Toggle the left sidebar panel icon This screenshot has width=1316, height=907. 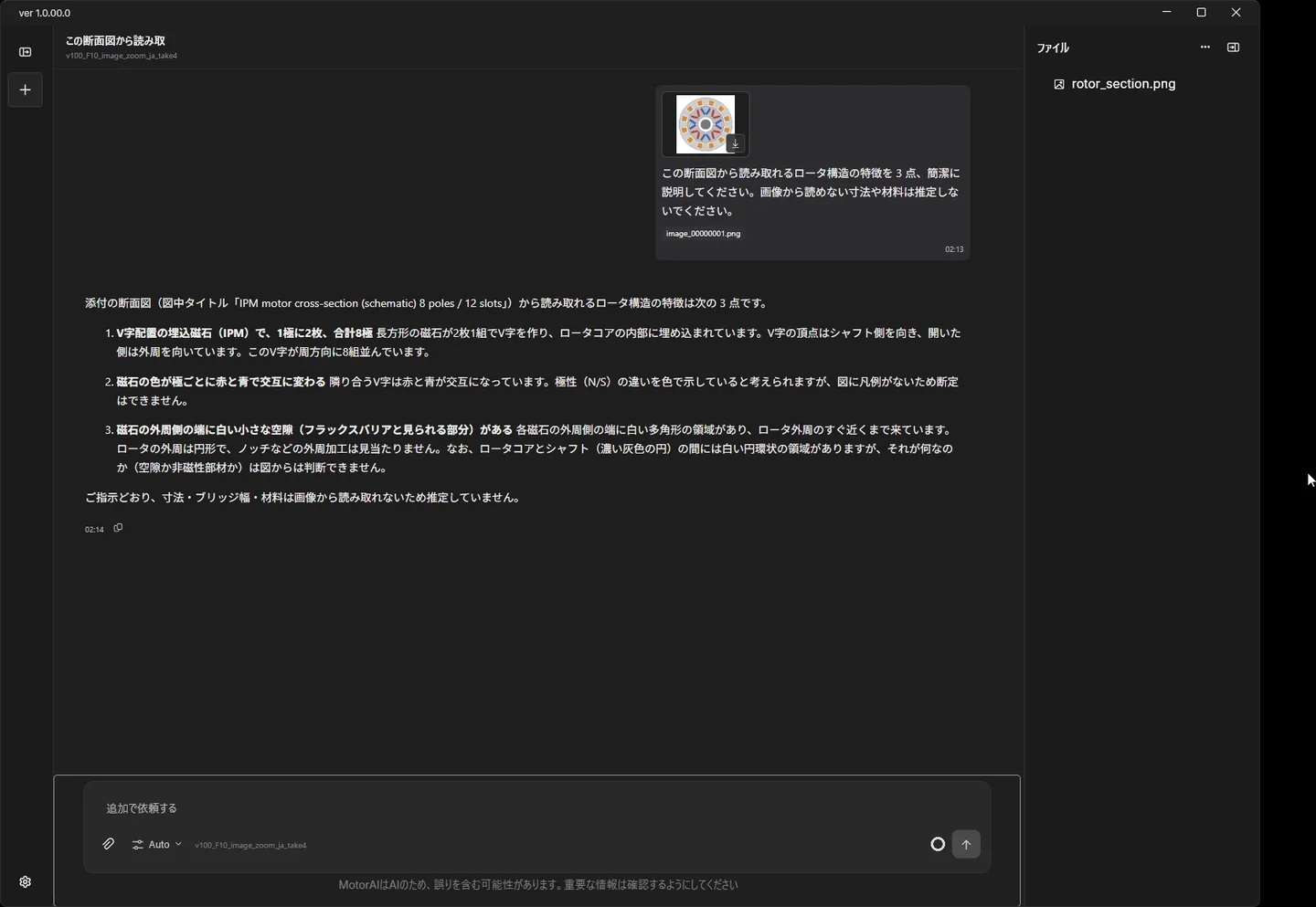tap(26, 52)
